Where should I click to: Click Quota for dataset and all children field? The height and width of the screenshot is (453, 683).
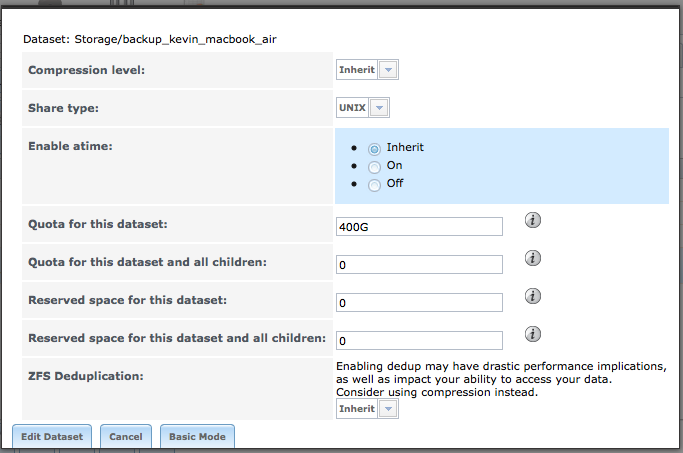click(x=419, y=264)
